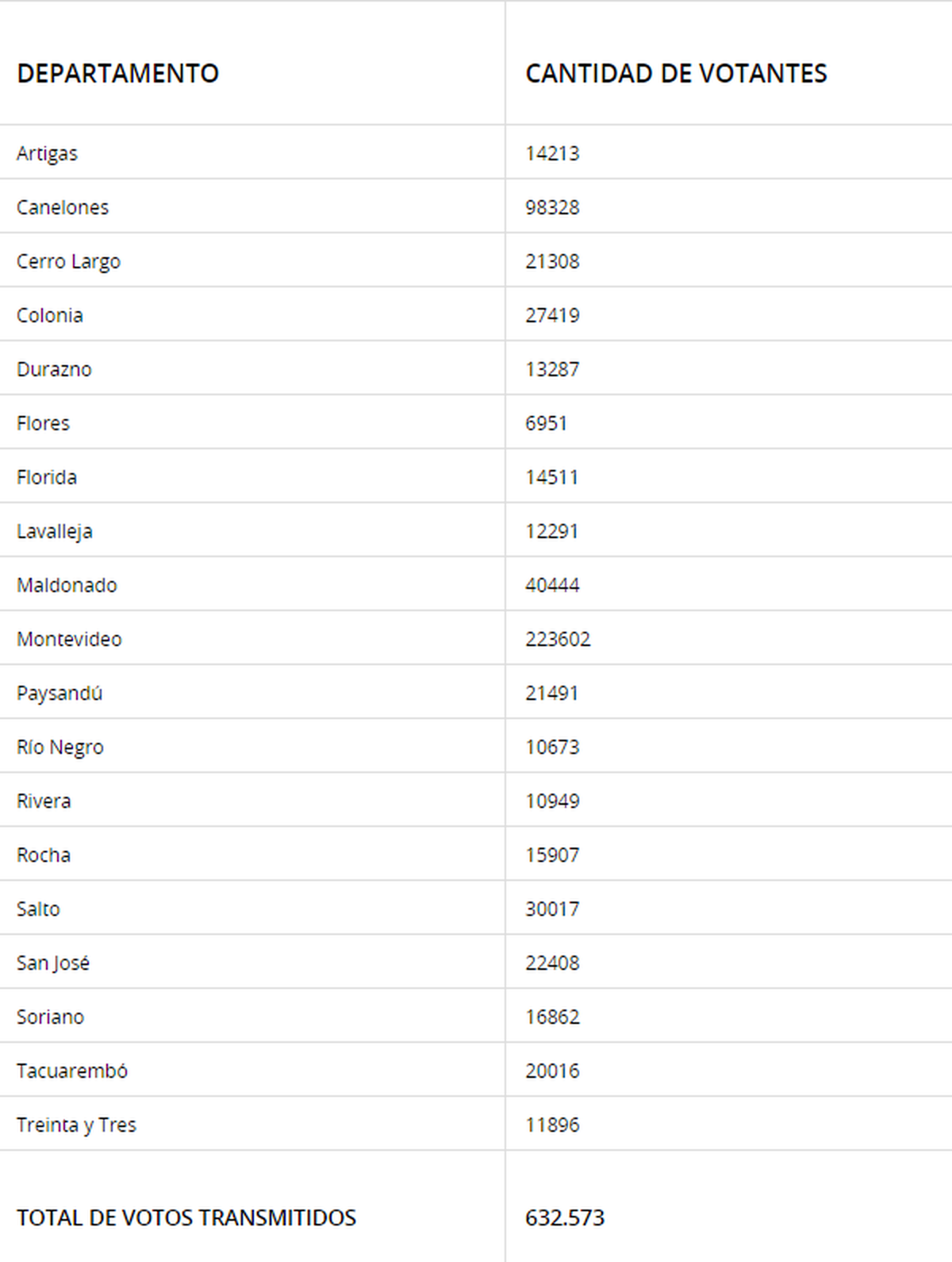Image resolution: width=952 pixels, height=1262 pixels.
Task: Click the Cerro Largo department name
Action: coord(68,261)
